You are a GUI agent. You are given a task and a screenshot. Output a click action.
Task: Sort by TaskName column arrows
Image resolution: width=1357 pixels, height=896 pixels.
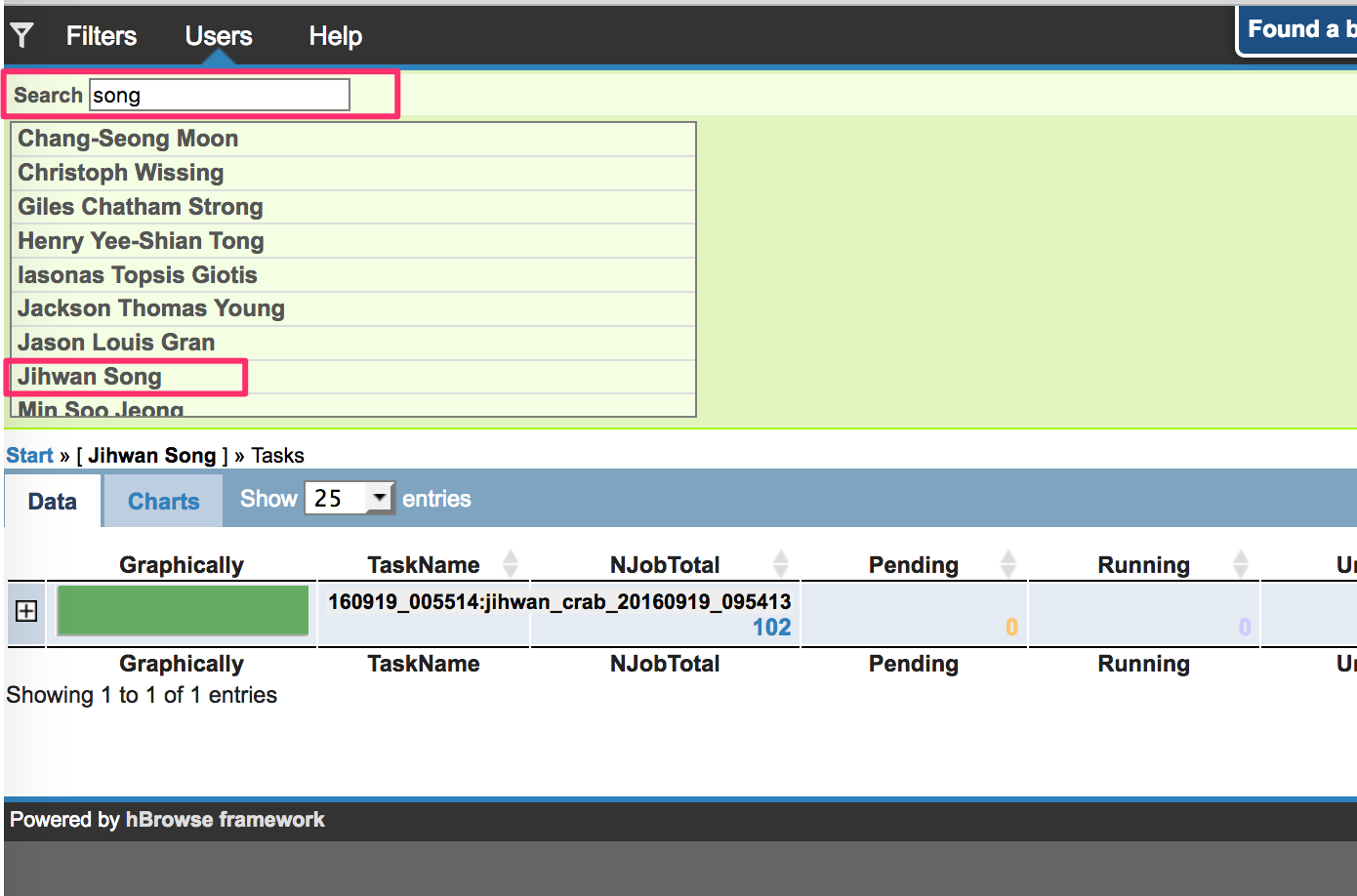[x=510, y=564]
